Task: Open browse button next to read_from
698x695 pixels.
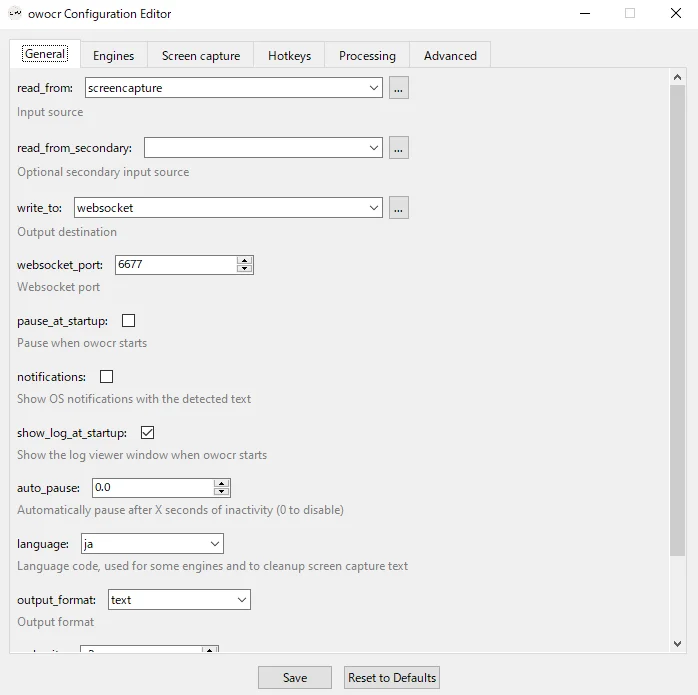Action: 398,88
